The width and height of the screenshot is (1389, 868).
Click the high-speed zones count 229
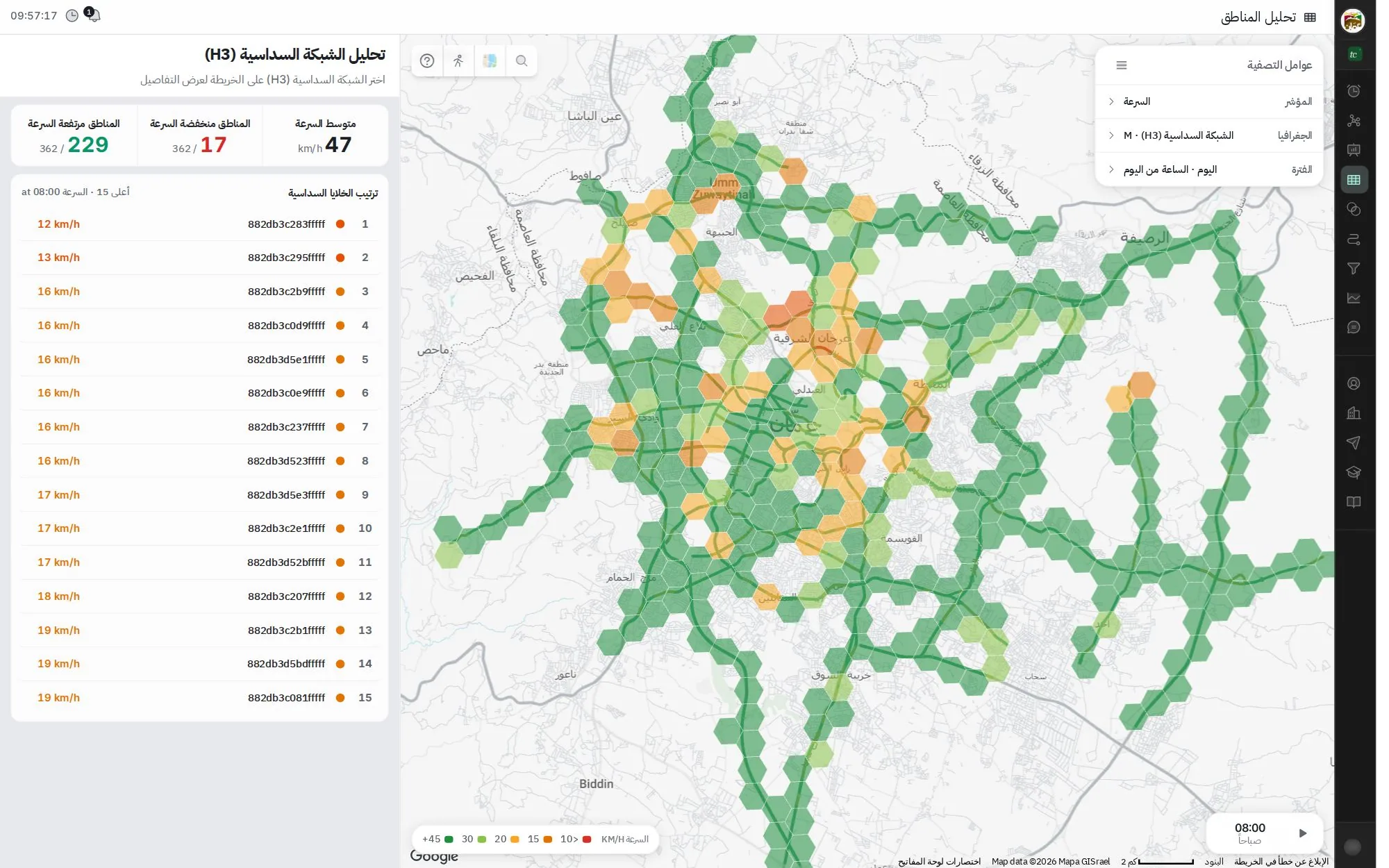click(x=88, y=144)
